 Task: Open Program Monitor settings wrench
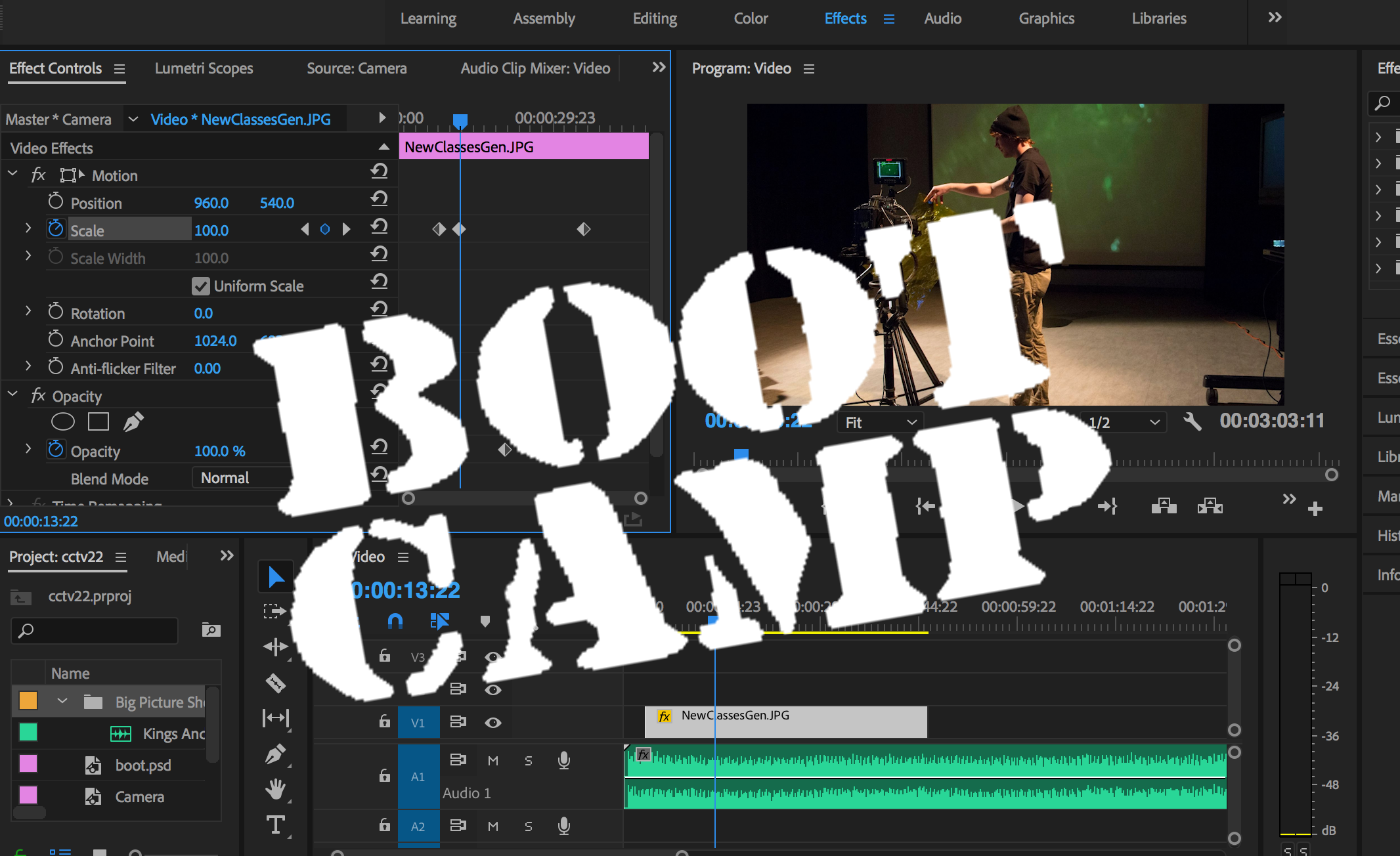point(1192,421)
